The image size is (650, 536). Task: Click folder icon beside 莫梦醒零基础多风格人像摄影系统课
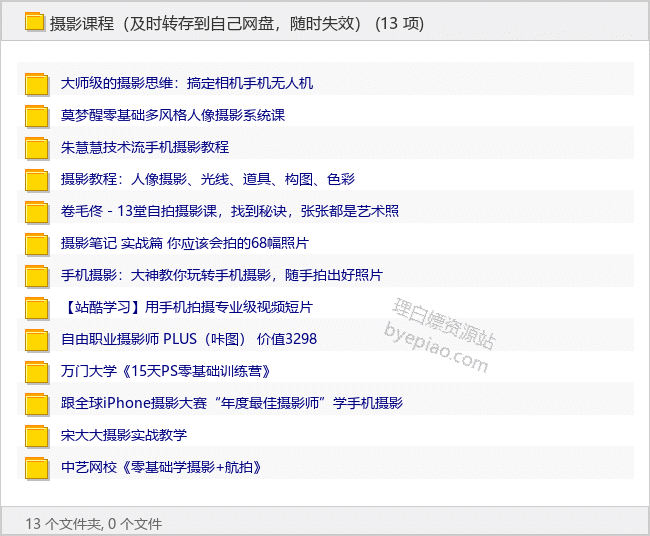pos(37,116)
